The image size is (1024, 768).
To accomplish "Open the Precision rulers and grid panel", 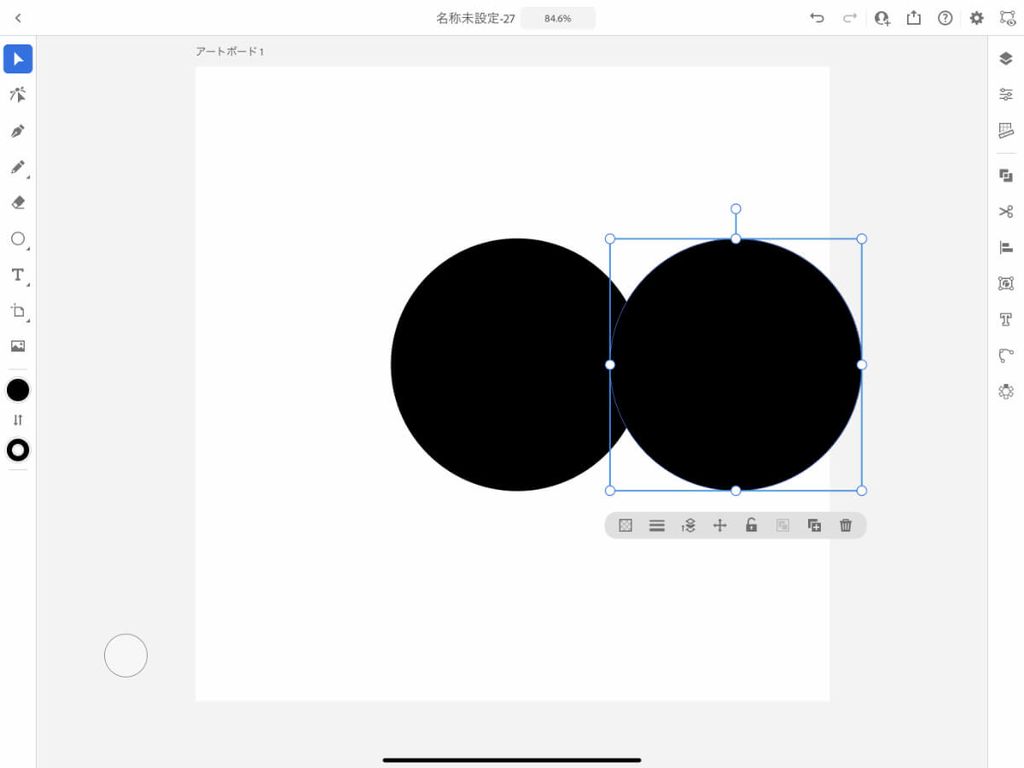I will point(1006,131).
